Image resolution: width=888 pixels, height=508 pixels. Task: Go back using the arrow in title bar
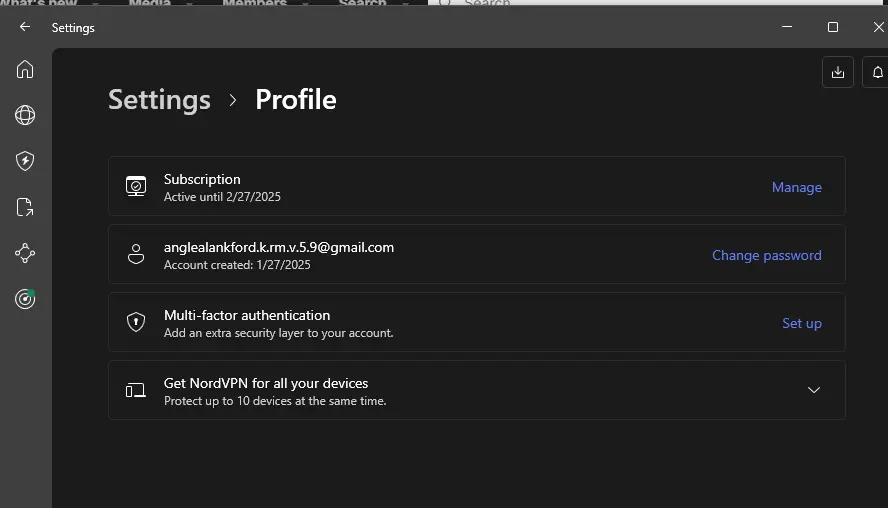(24, 27)
